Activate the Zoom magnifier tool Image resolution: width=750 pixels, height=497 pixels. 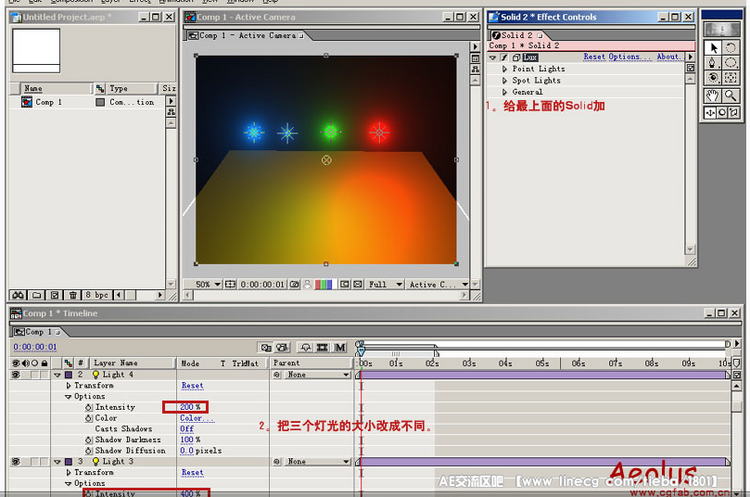coord(730,96)
